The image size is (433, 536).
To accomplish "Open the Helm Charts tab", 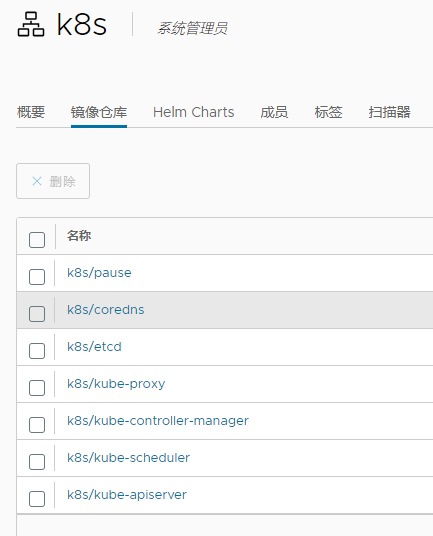I will pos(193,112).
